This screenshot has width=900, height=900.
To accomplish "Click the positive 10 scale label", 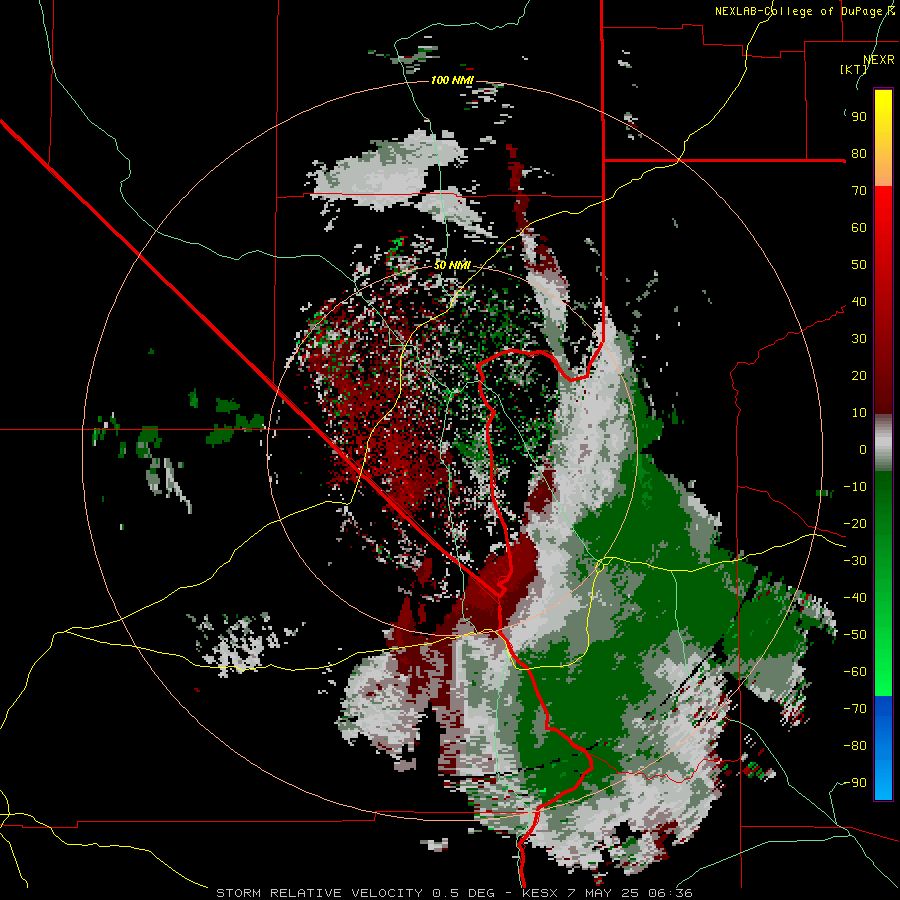I will click(859, 413).
